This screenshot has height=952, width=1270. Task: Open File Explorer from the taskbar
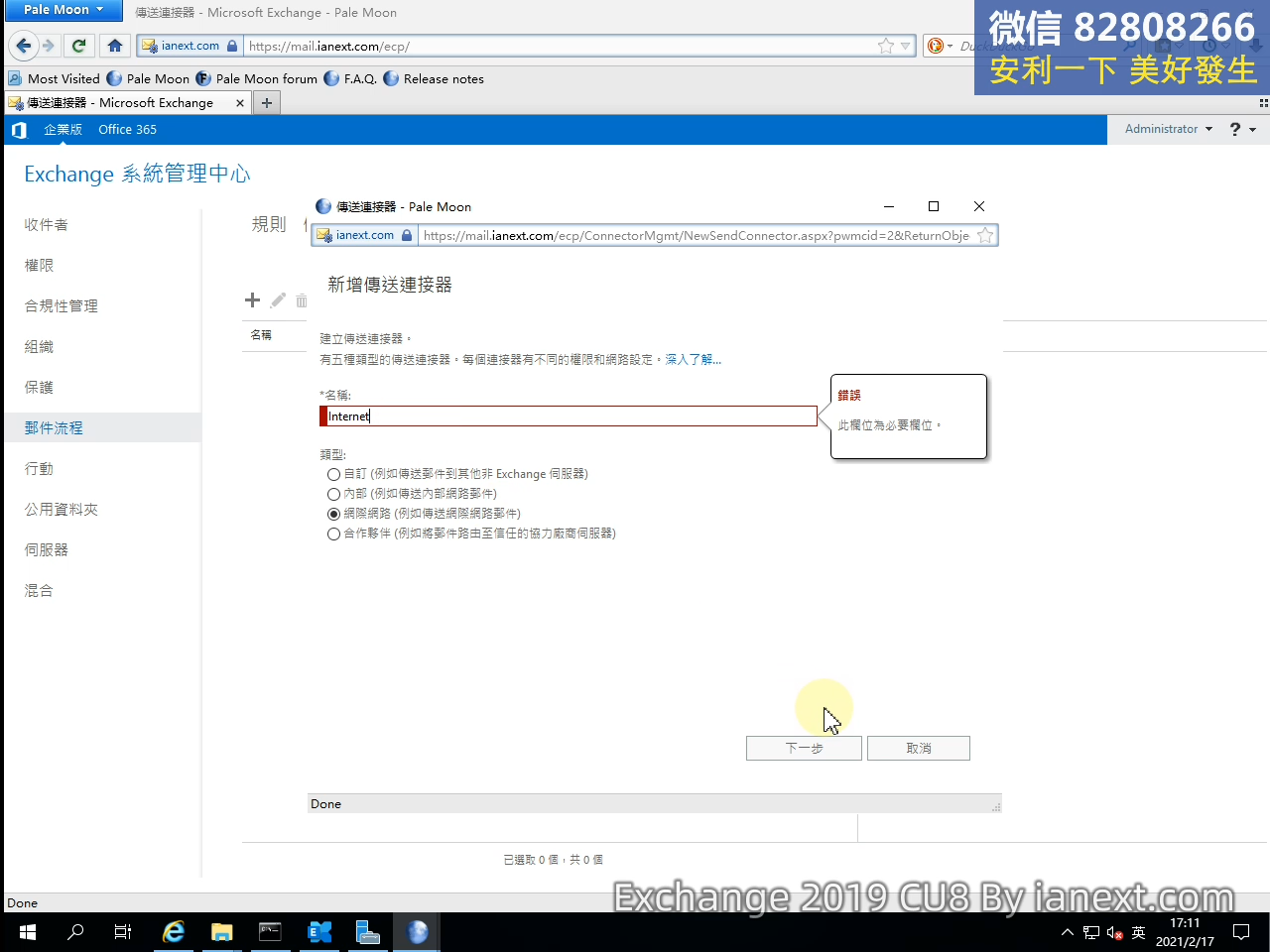click(221, 932)
